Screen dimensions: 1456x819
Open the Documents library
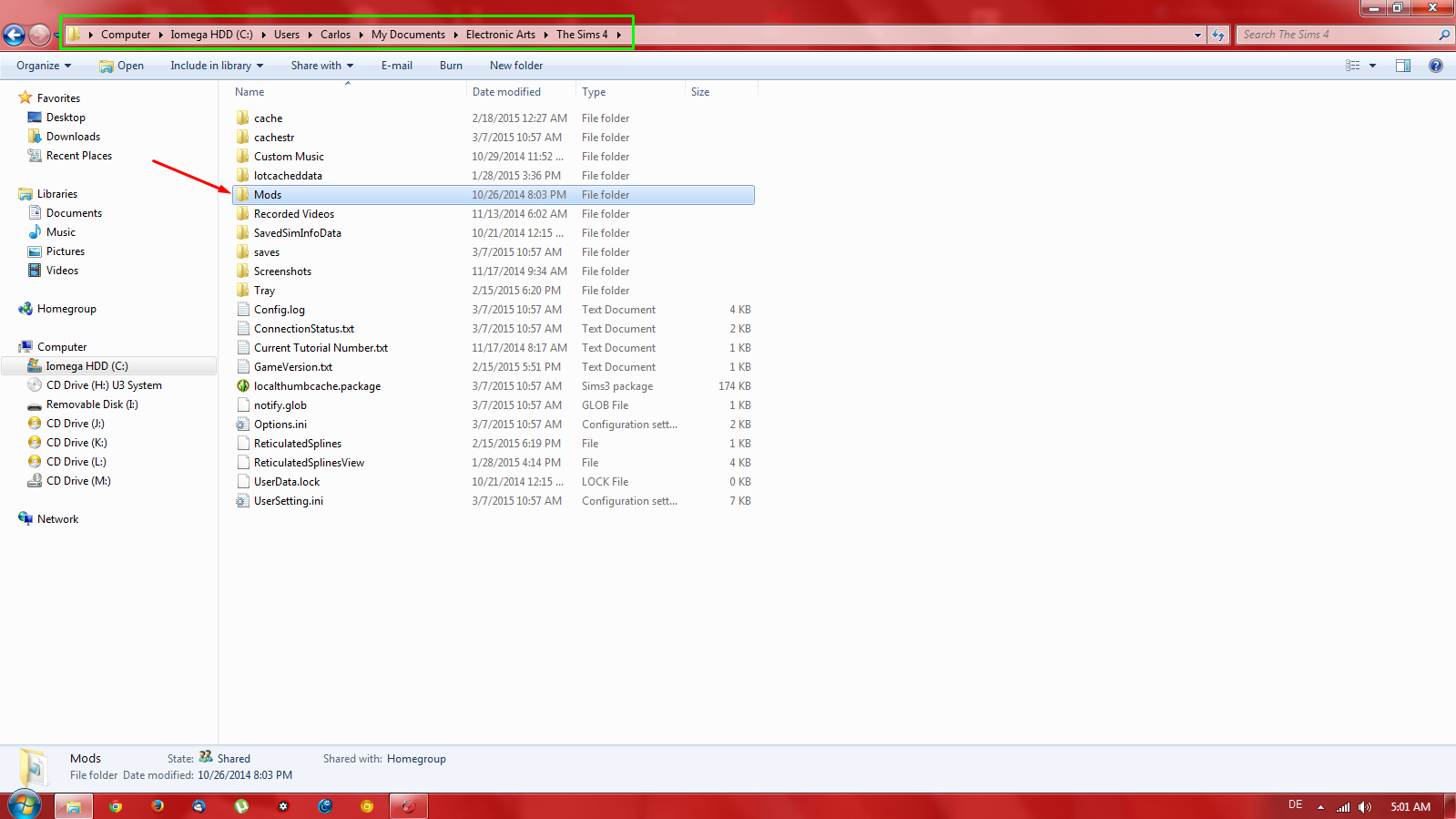click(x=74, y=213)
